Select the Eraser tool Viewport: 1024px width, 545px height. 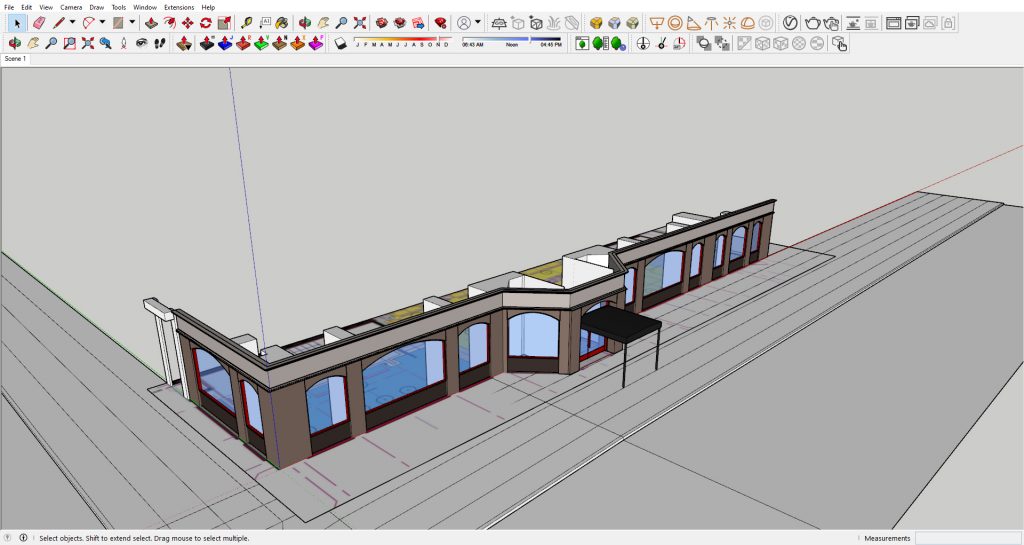click(x=39, y=22)
